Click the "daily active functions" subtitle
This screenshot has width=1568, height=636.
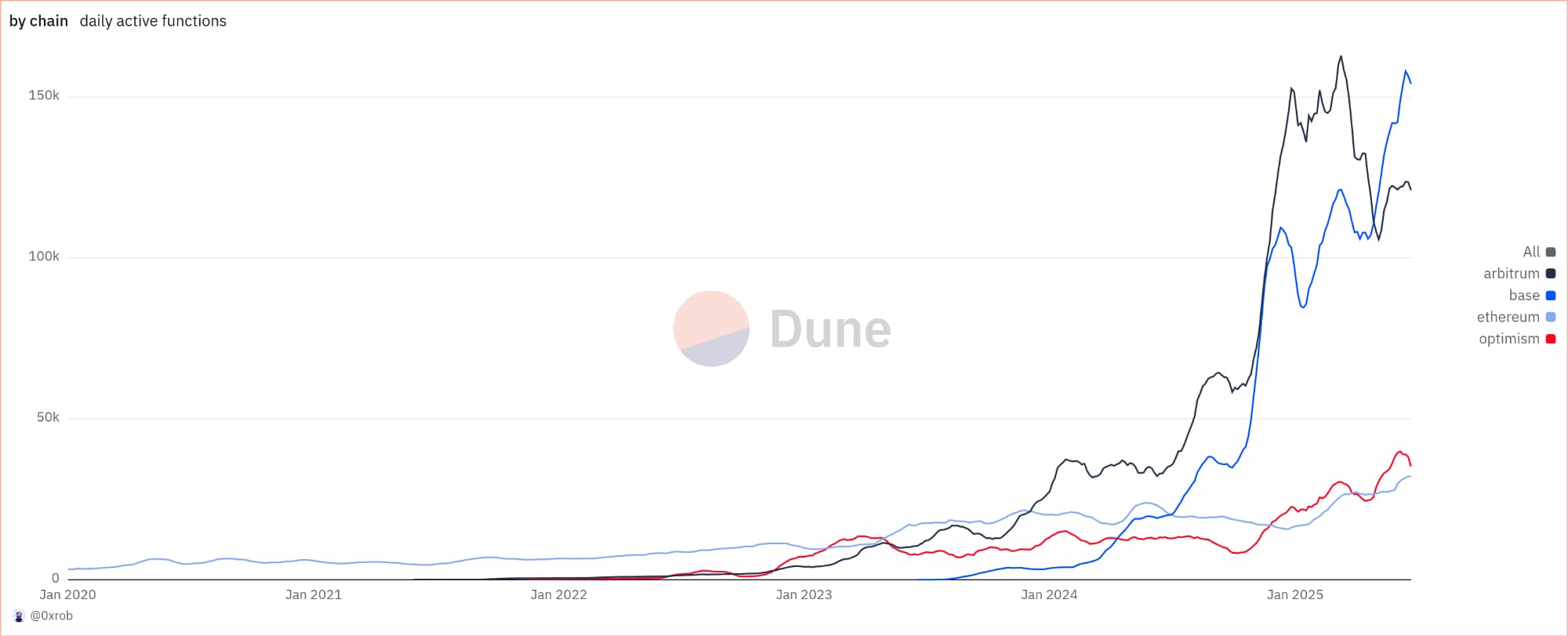click(153, 21)
